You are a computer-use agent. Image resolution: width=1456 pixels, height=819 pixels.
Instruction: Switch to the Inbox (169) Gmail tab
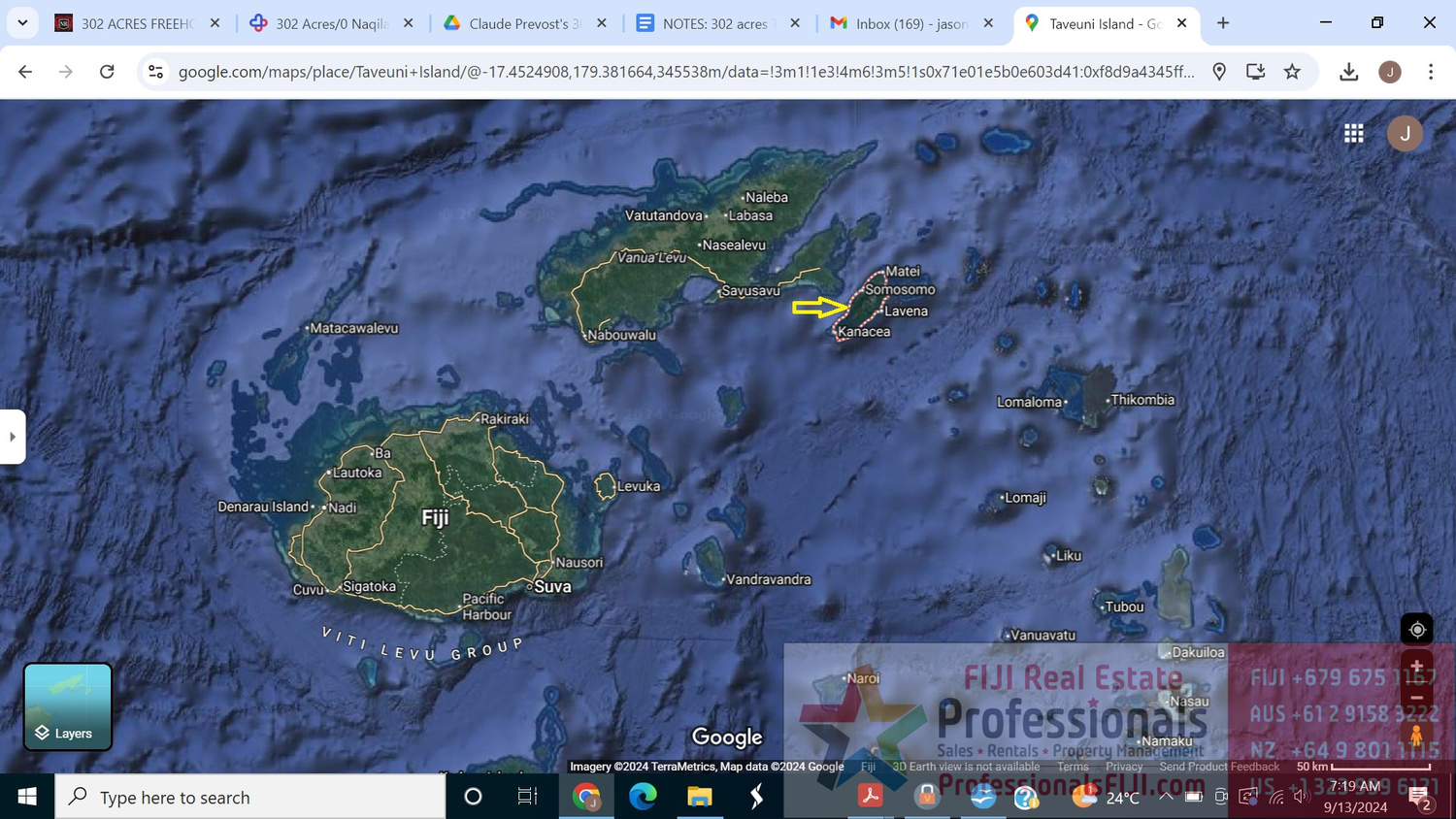click(x=910, y=23)
